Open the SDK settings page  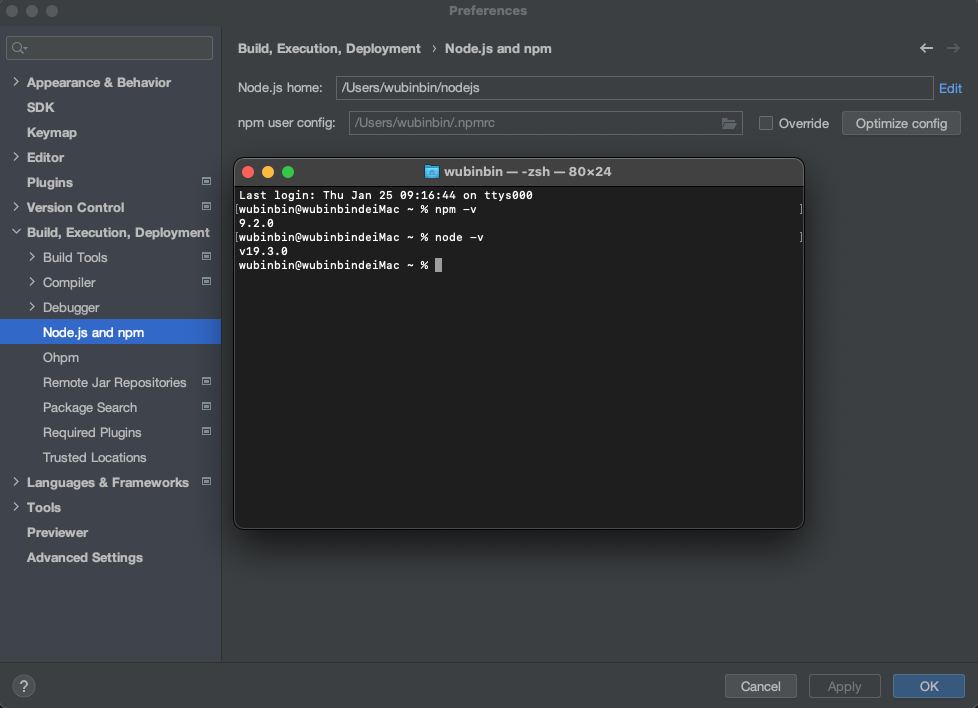(x=41, y=107)
